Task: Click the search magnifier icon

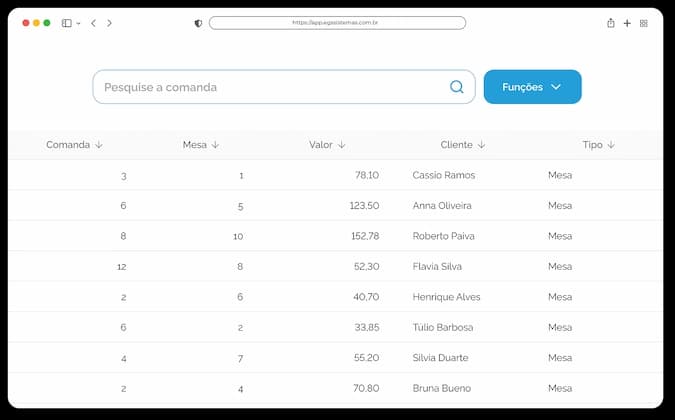Action: pyautogui.click(x=456, y=87)
